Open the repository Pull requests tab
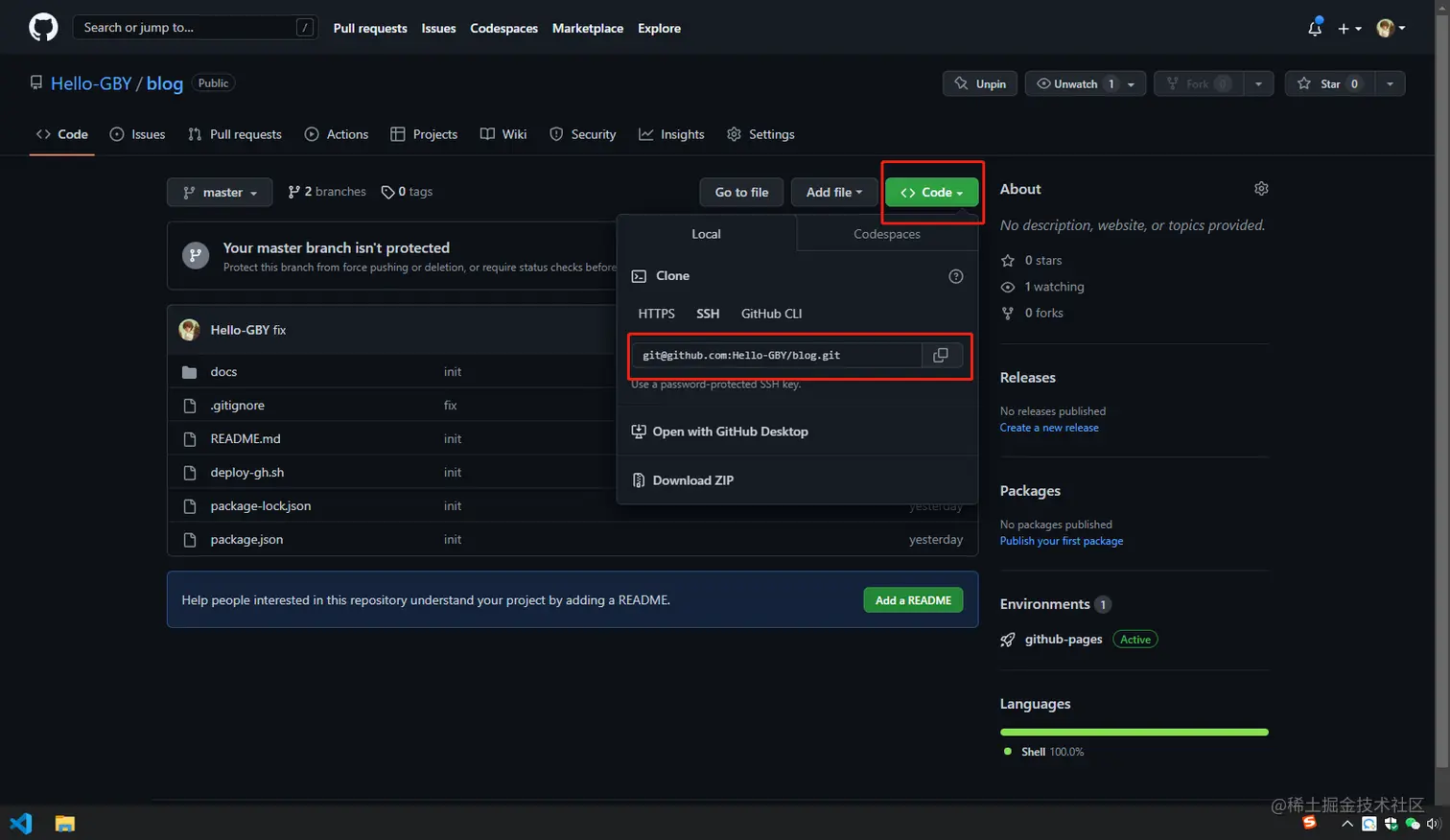The image size is (1450, 840). tap(235, 134)
